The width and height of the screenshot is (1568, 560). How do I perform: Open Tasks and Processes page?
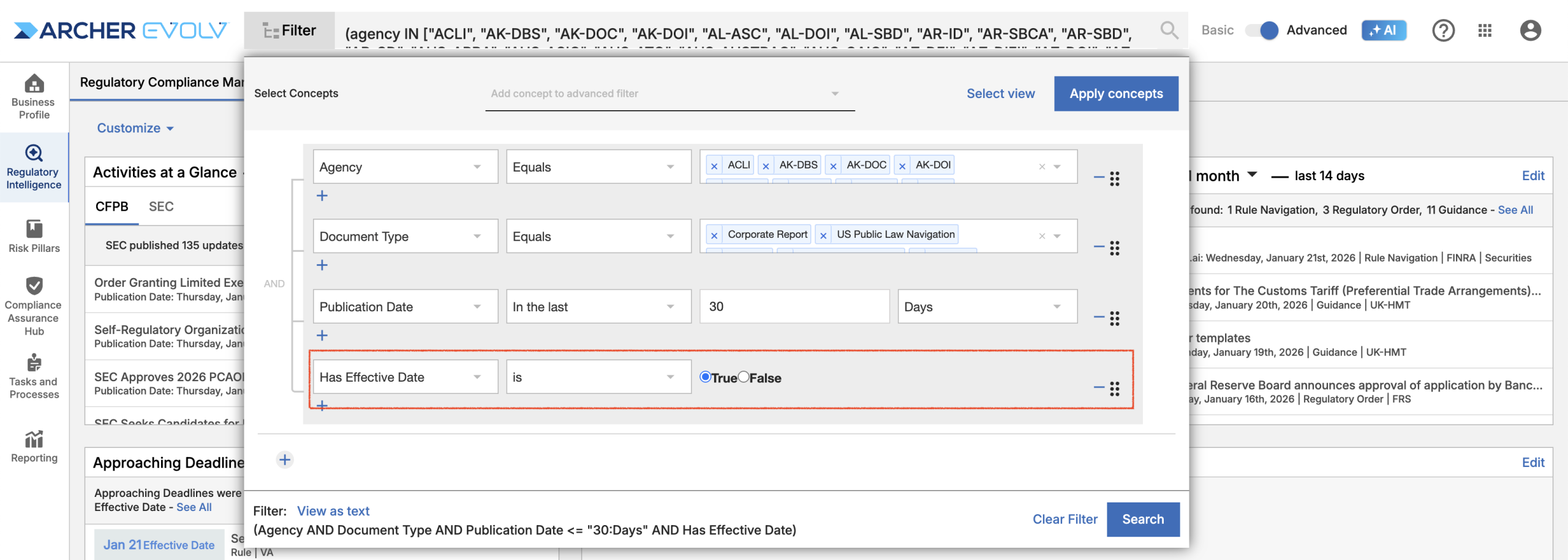click(34, 376)
